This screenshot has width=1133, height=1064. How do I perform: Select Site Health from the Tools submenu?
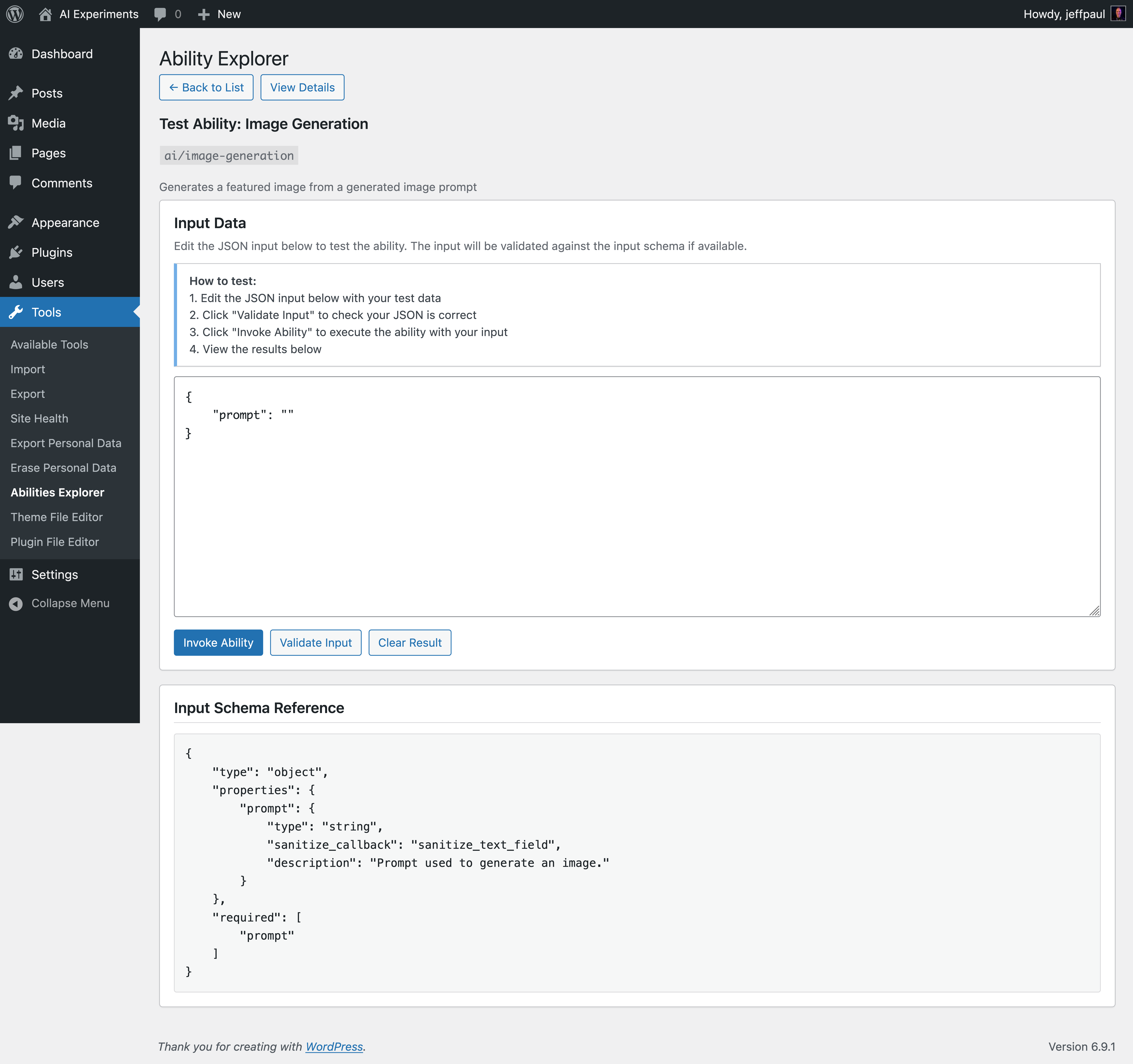point(39,418)
